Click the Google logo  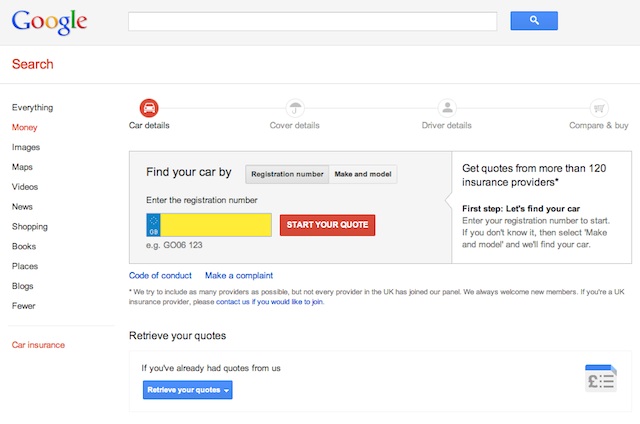point(49,22)
